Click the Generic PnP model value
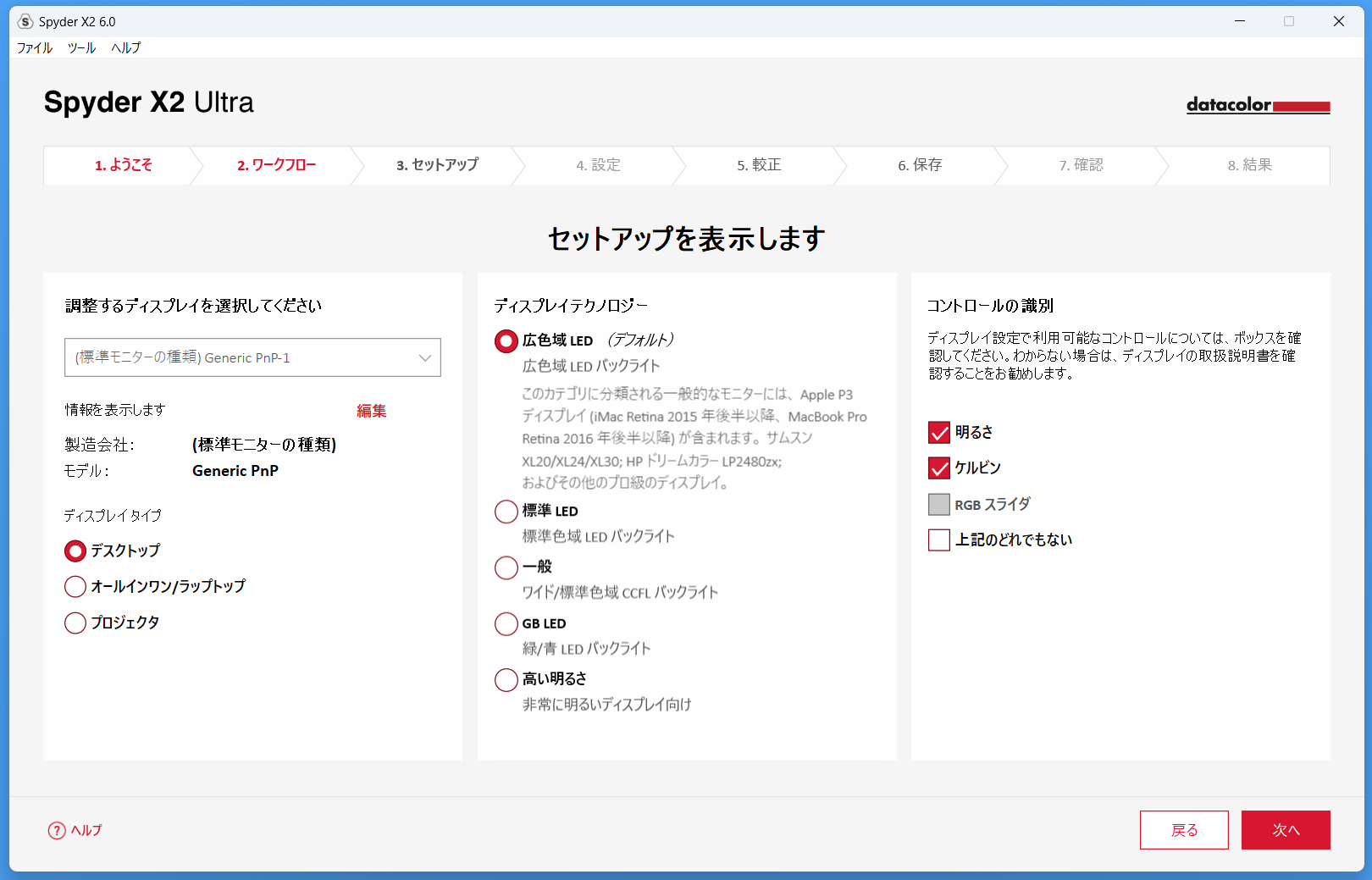 click(235, 471)
